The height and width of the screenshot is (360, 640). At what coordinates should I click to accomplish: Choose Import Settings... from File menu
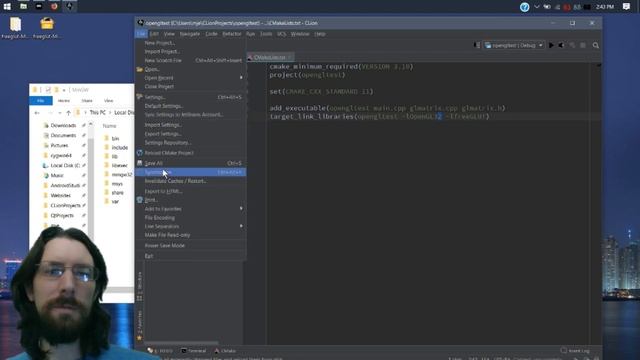(191, 125)
